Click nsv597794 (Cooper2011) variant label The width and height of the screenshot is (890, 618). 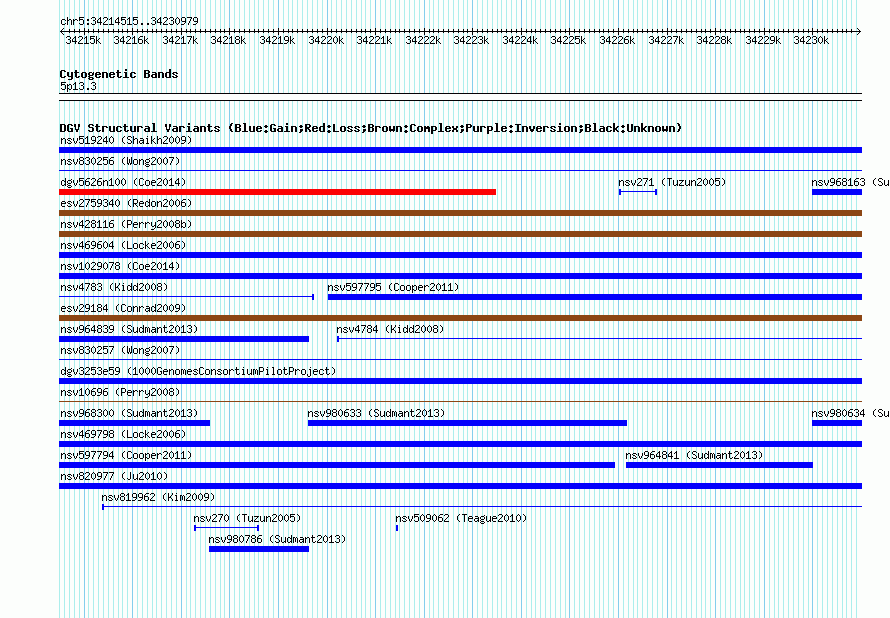(x=126, y=455)
